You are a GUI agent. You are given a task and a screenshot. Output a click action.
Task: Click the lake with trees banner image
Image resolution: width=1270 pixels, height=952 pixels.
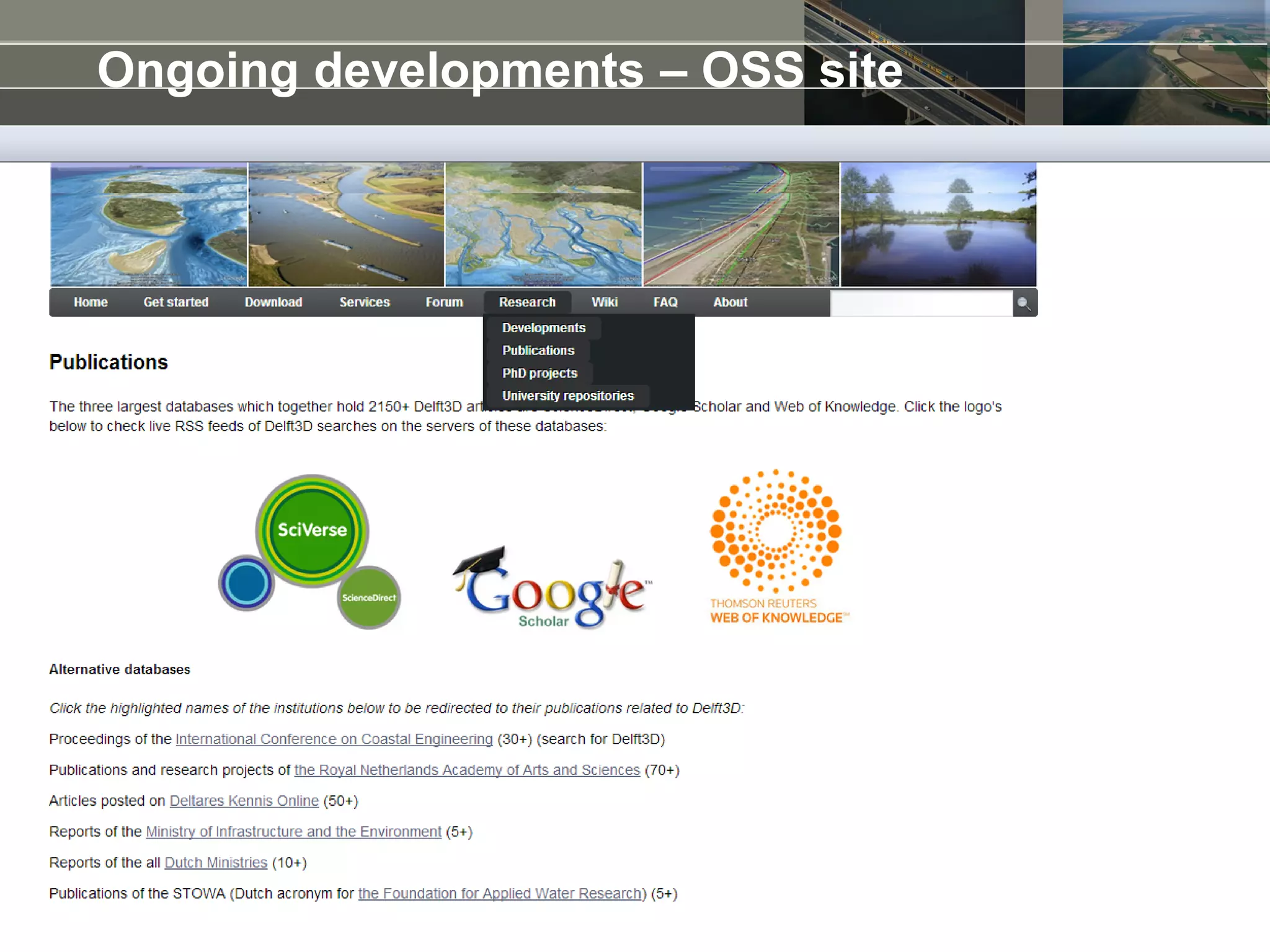click(938, 224)
